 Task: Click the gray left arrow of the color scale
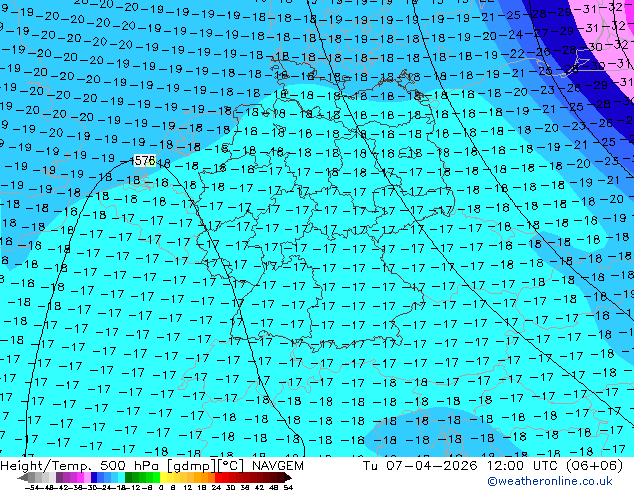point(23,477)
